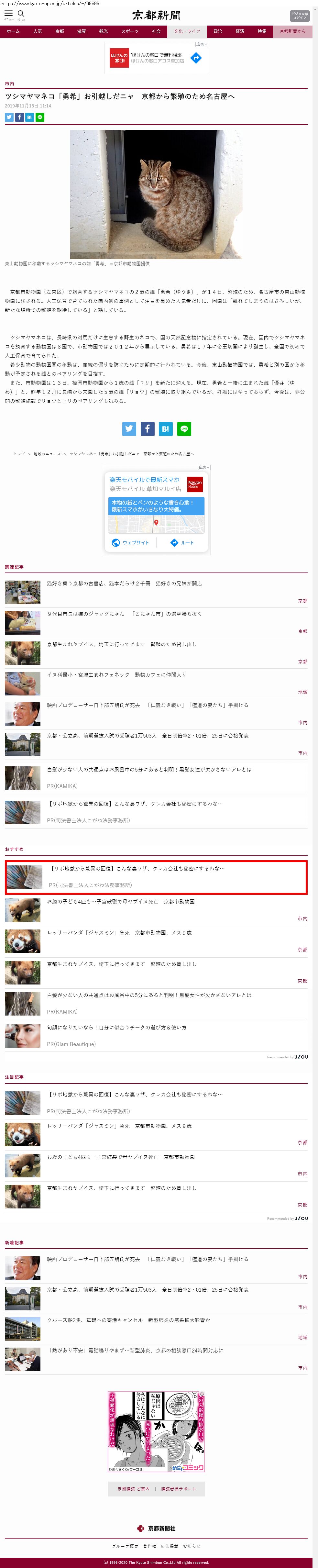This screenshot has width=318, height=1568.
Task: Open the hamburger menu icon
Action: (8, 13)
